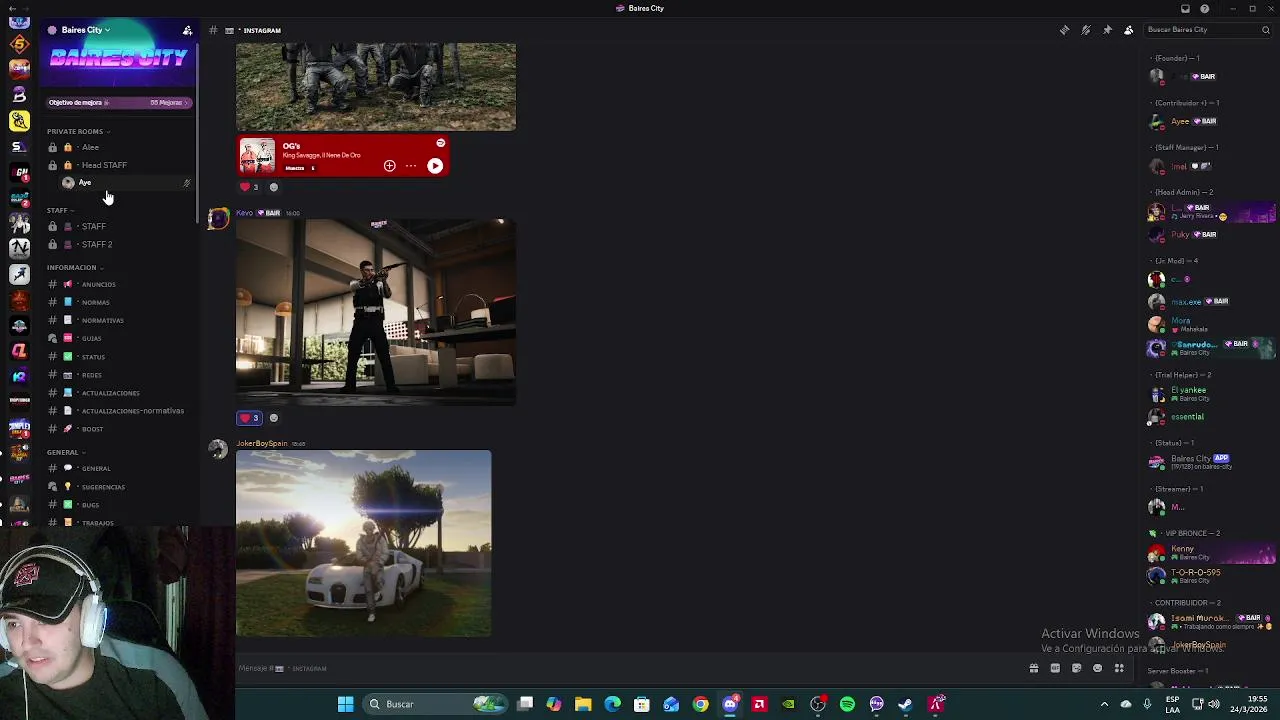Click the Buscar Baires City search field
Viewport: 1280px width, 720px height.
point(1208,30)
